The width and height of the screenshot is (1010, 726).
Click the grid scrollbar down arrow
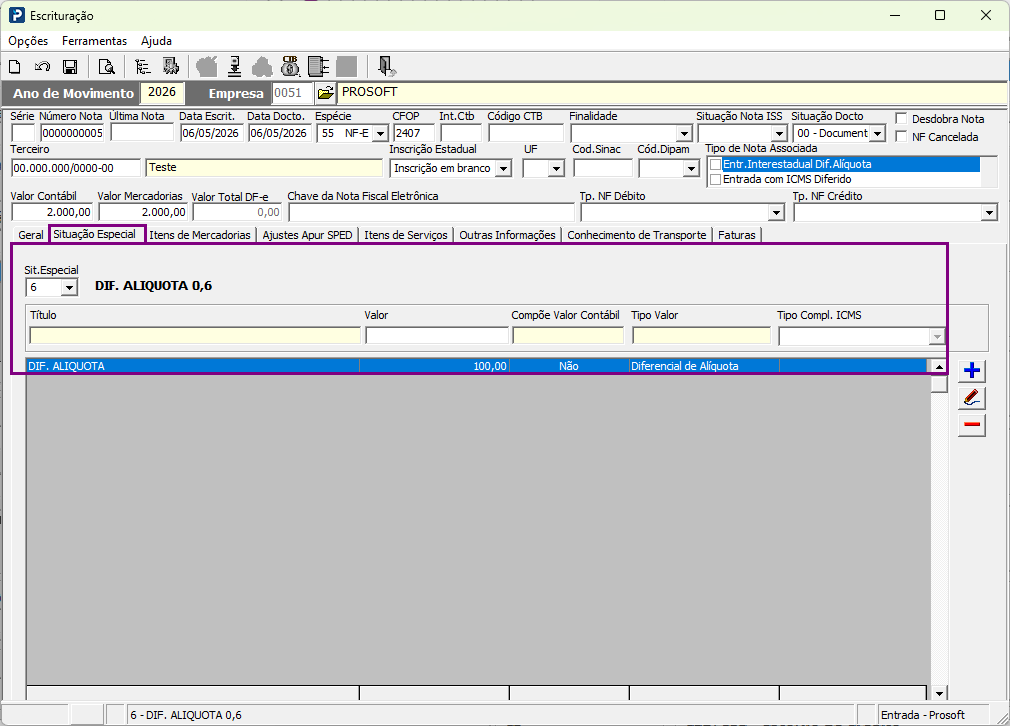click(939, 693)
